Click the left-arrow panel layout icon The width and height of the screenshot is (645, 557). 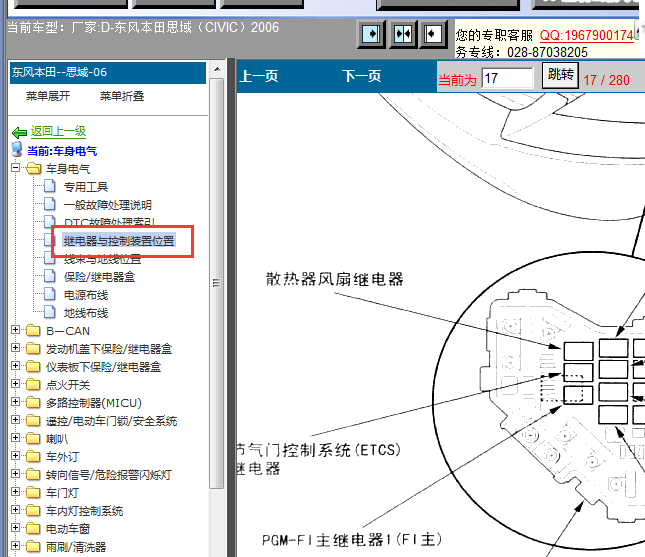tap(433, 34)
